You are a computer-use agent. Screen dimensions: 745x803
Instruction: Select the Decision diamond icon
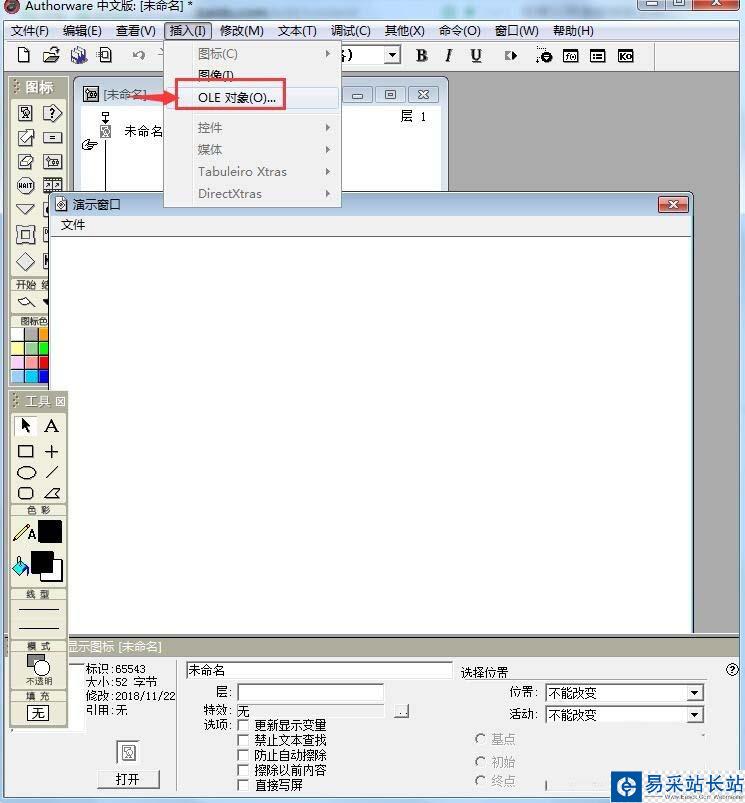click(25, 261)
